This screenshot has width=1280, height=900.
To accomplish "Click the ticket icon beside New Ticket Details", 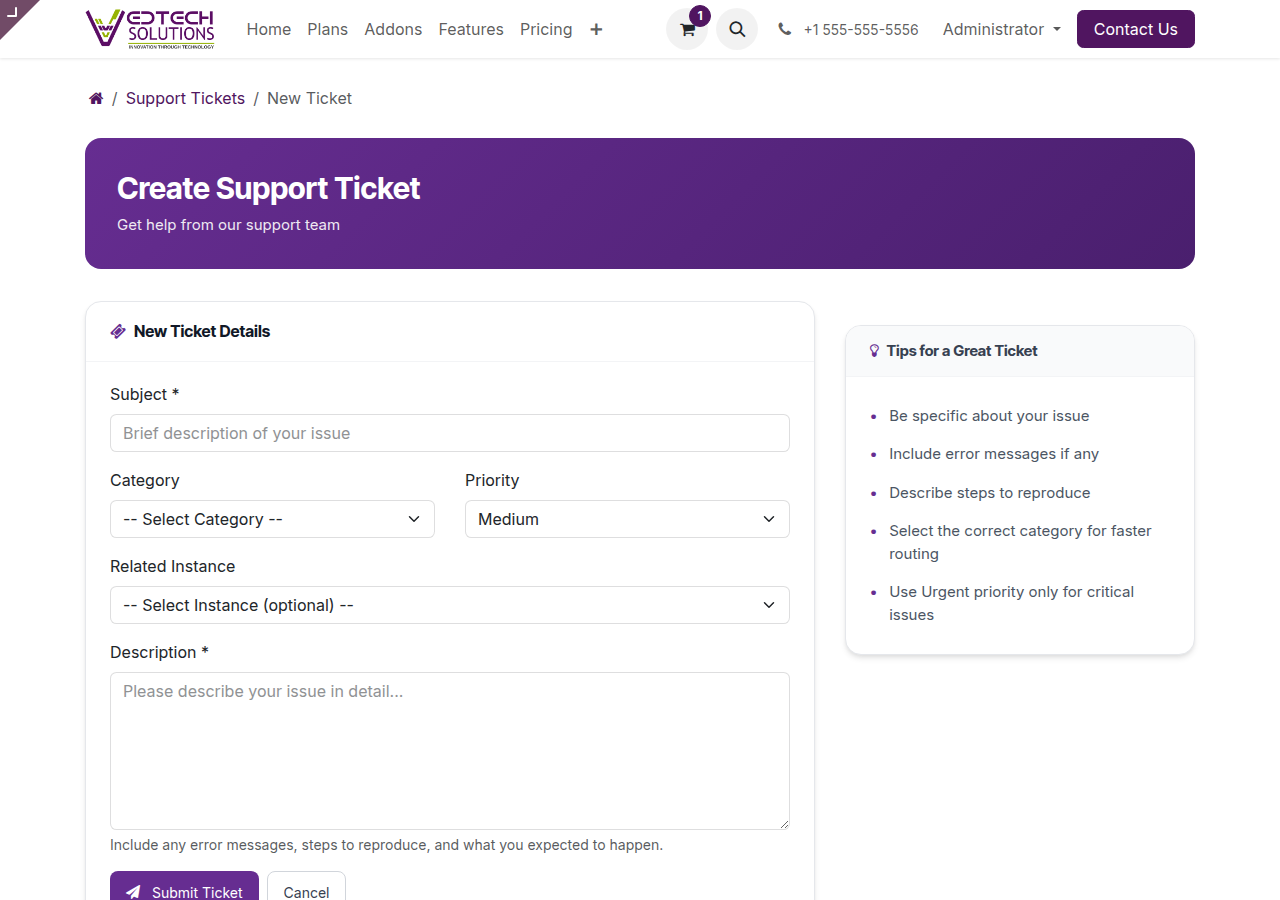I will [x=118, y=330].
